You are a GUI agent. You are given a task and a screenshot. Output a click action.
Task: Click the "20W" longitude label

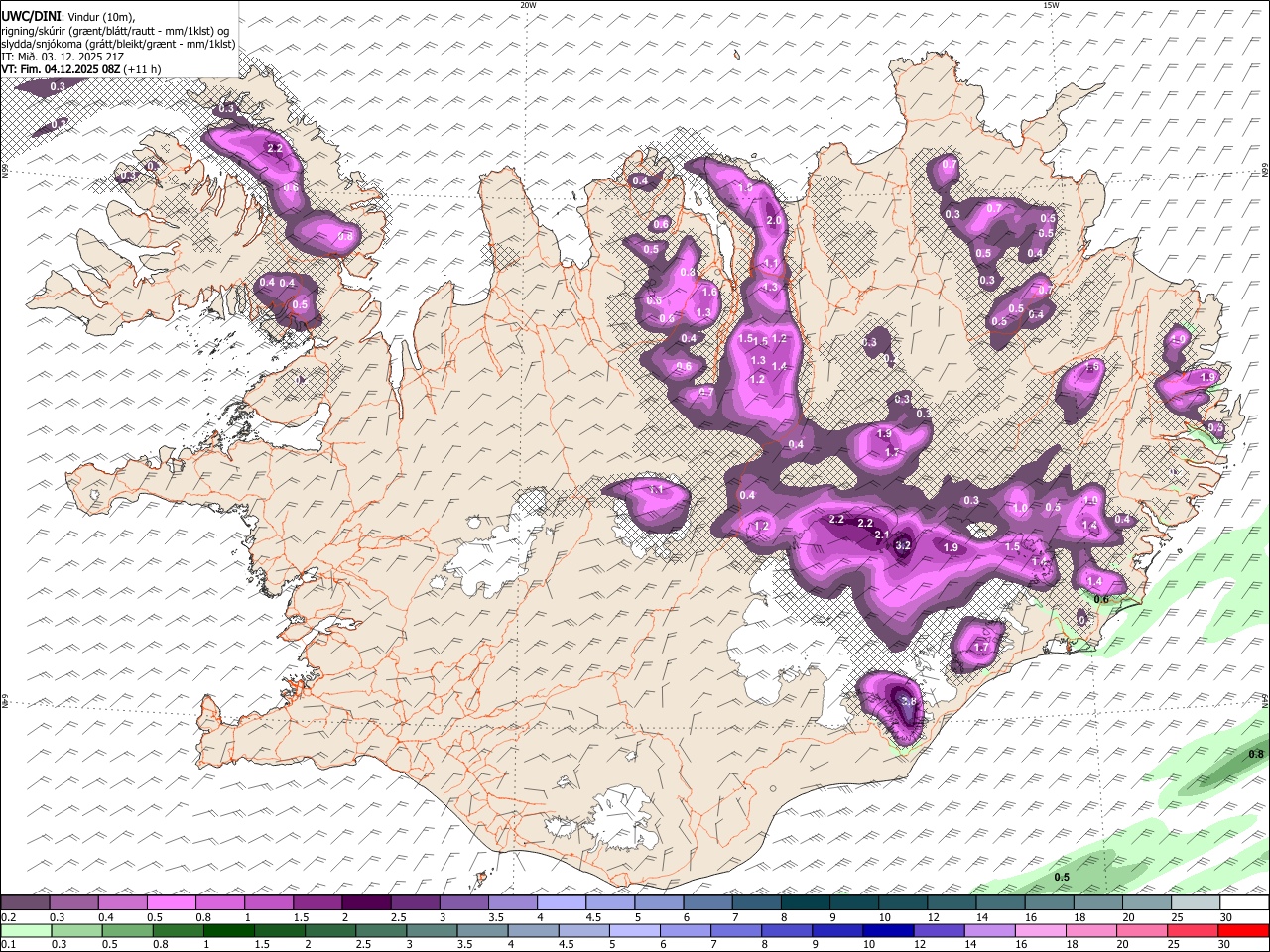click(528, 5)
